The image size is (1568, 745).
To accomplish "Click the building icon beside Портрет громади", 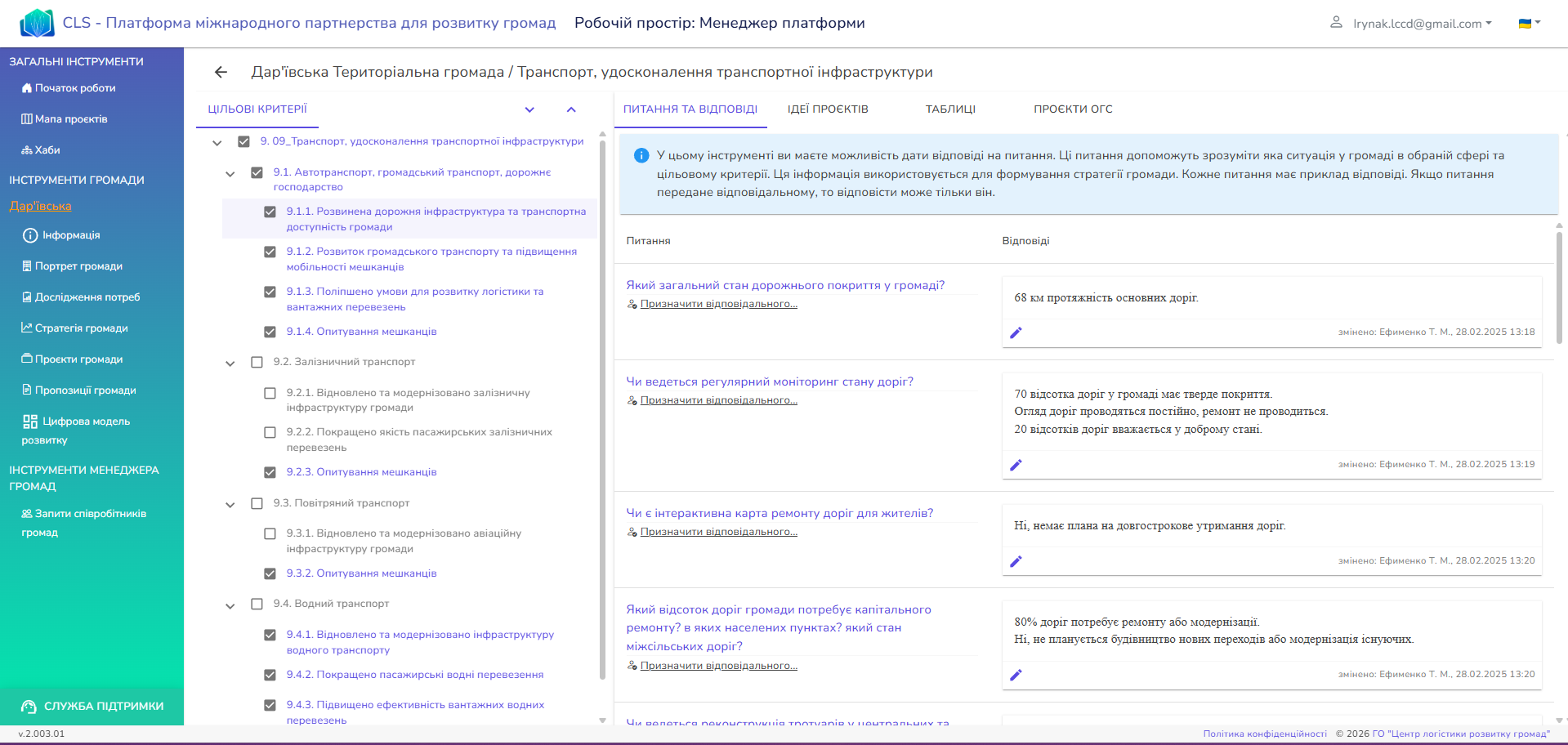I will click(27, 266).
